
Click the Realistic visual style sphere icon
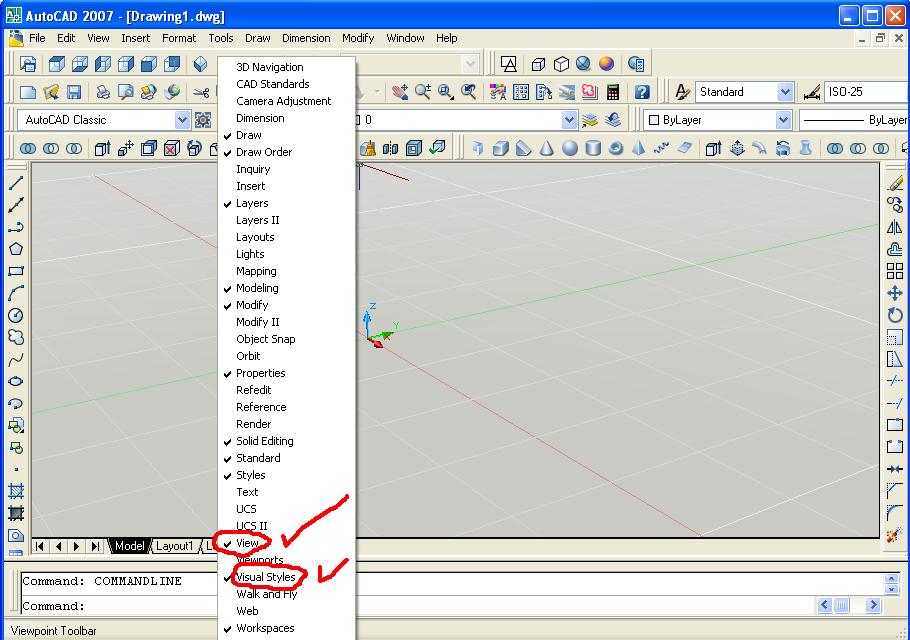(606, 64)
